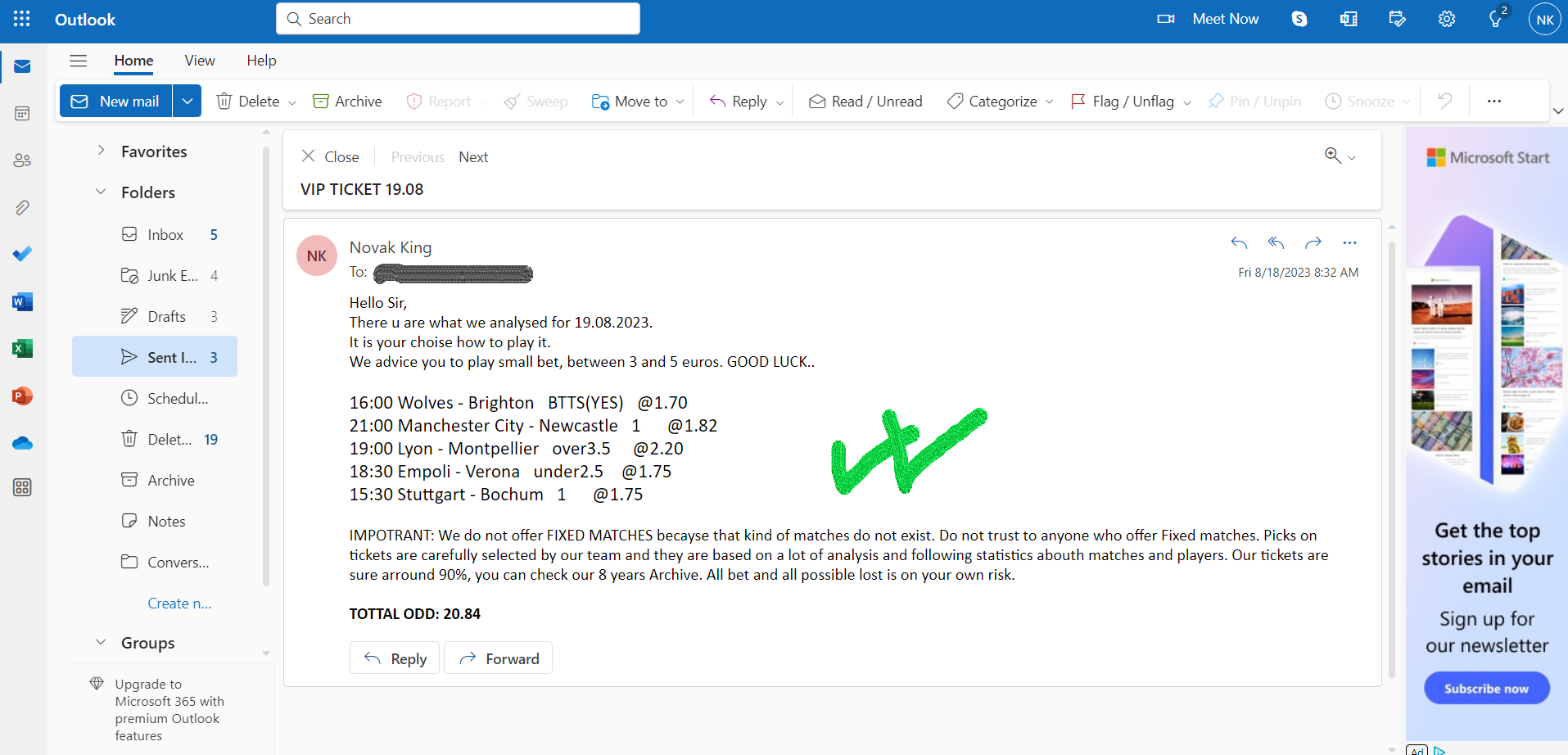This screenshot has width=1568, height=755.
Task: Open the app launcher waffle icon
Action: tap(22, 19)
